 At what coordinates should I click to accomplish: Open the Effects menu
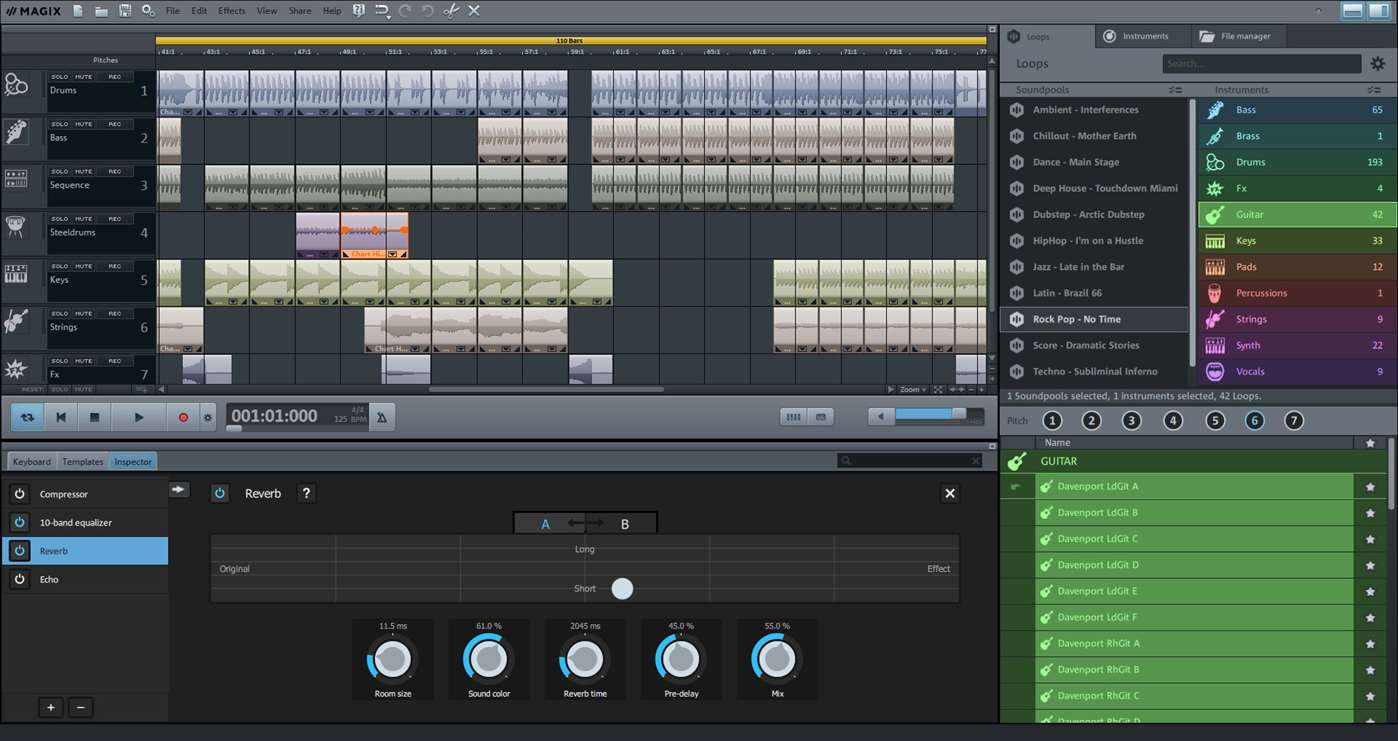pyautogui.click(x=231, y=10)
